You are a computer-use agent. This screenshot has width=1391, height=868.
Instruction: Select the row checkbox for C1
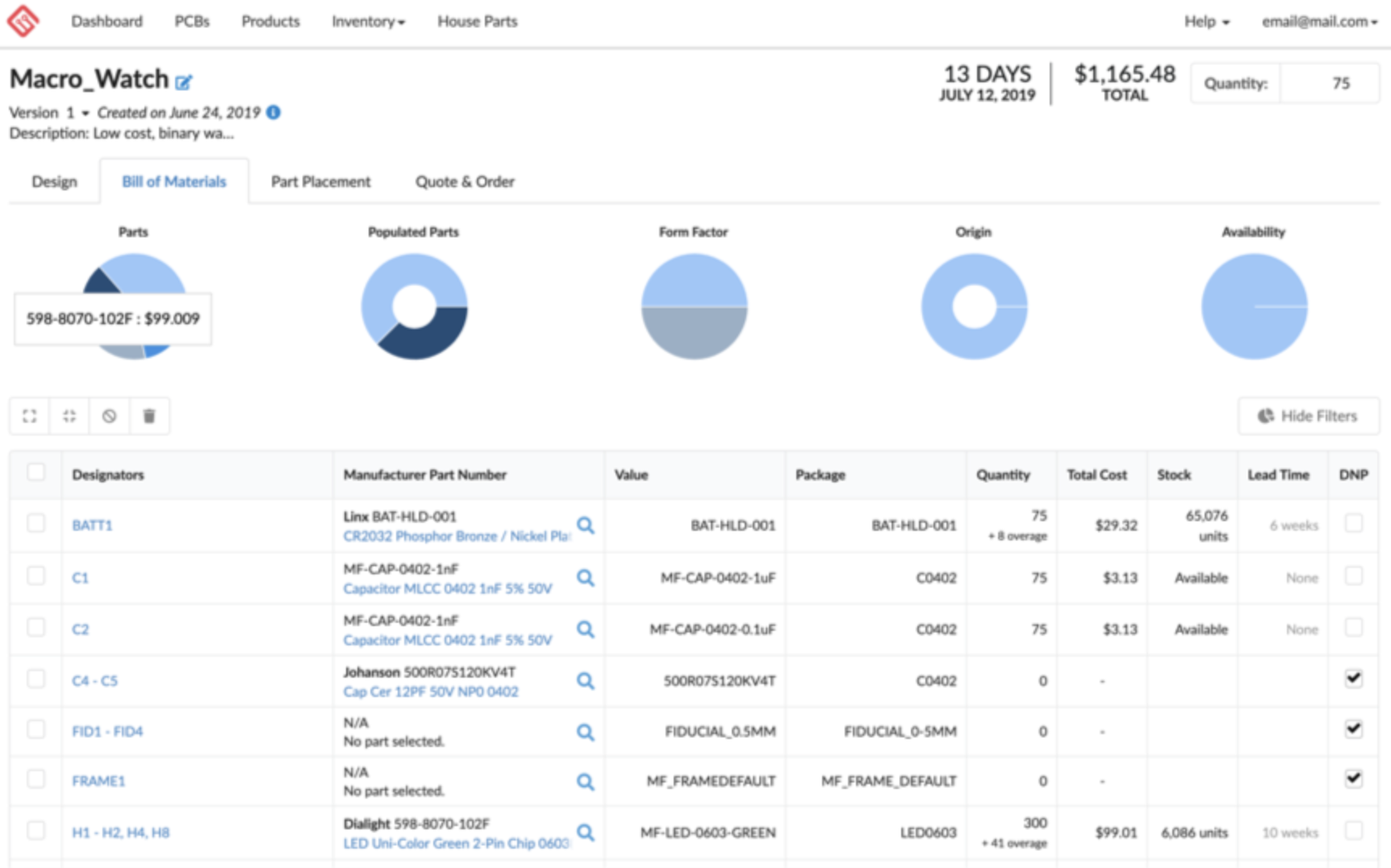point(36,576)
